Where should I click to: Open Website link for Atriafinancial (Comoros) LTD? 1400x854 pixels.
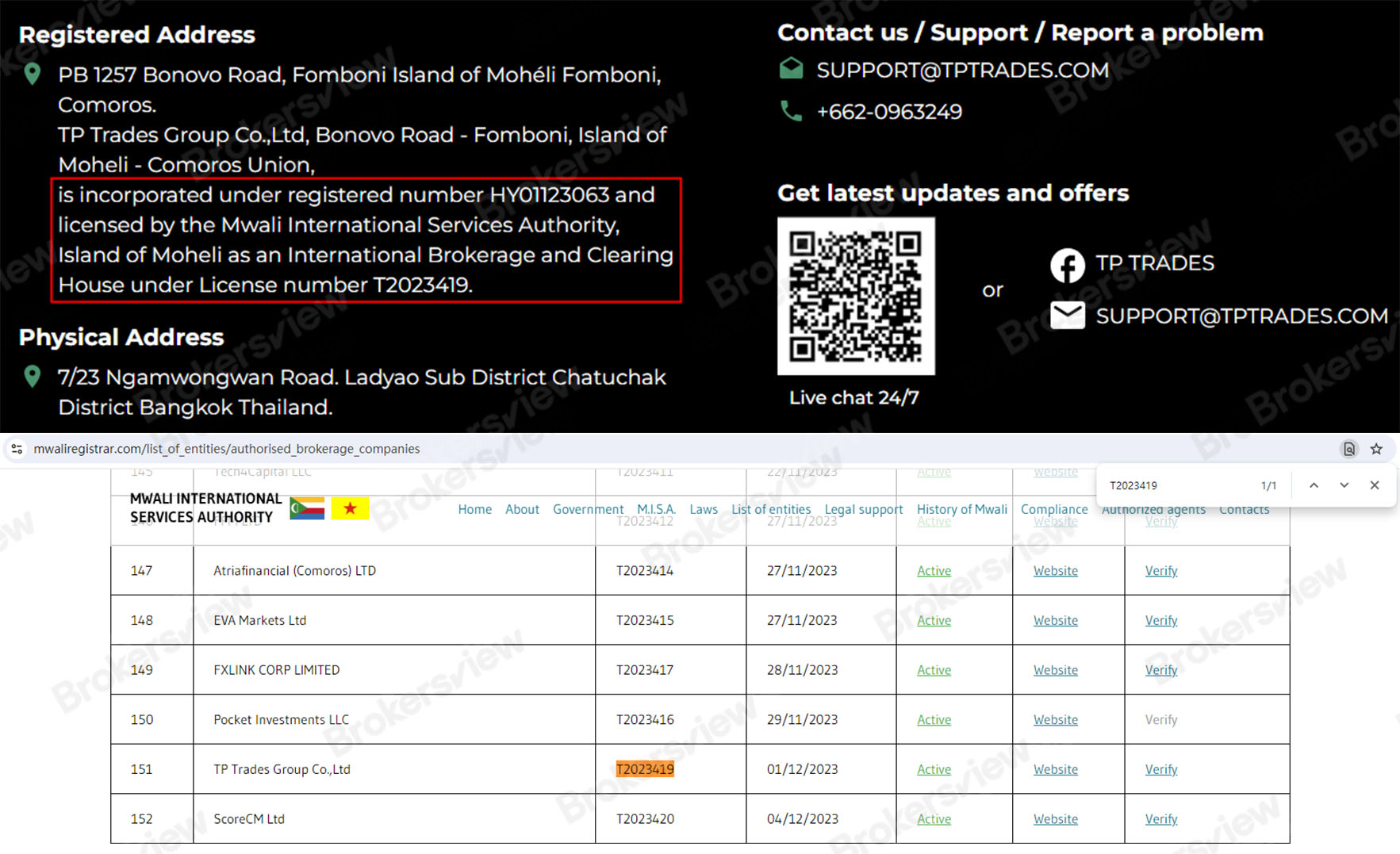point(1056,571)
